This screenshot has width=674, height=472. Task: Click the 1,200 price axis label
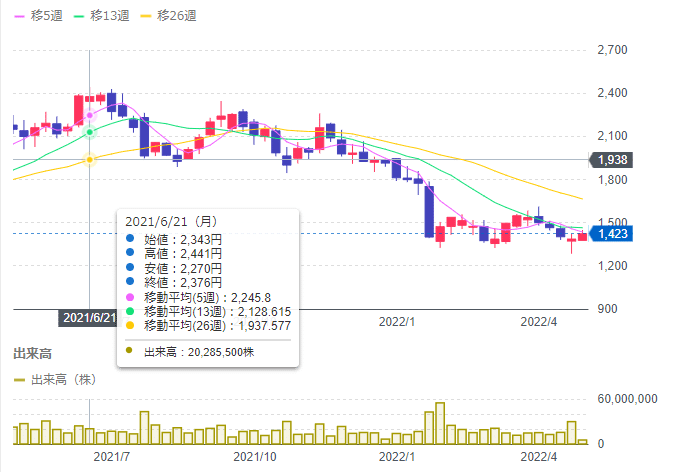pyautogui.click(x=612, y=266)
